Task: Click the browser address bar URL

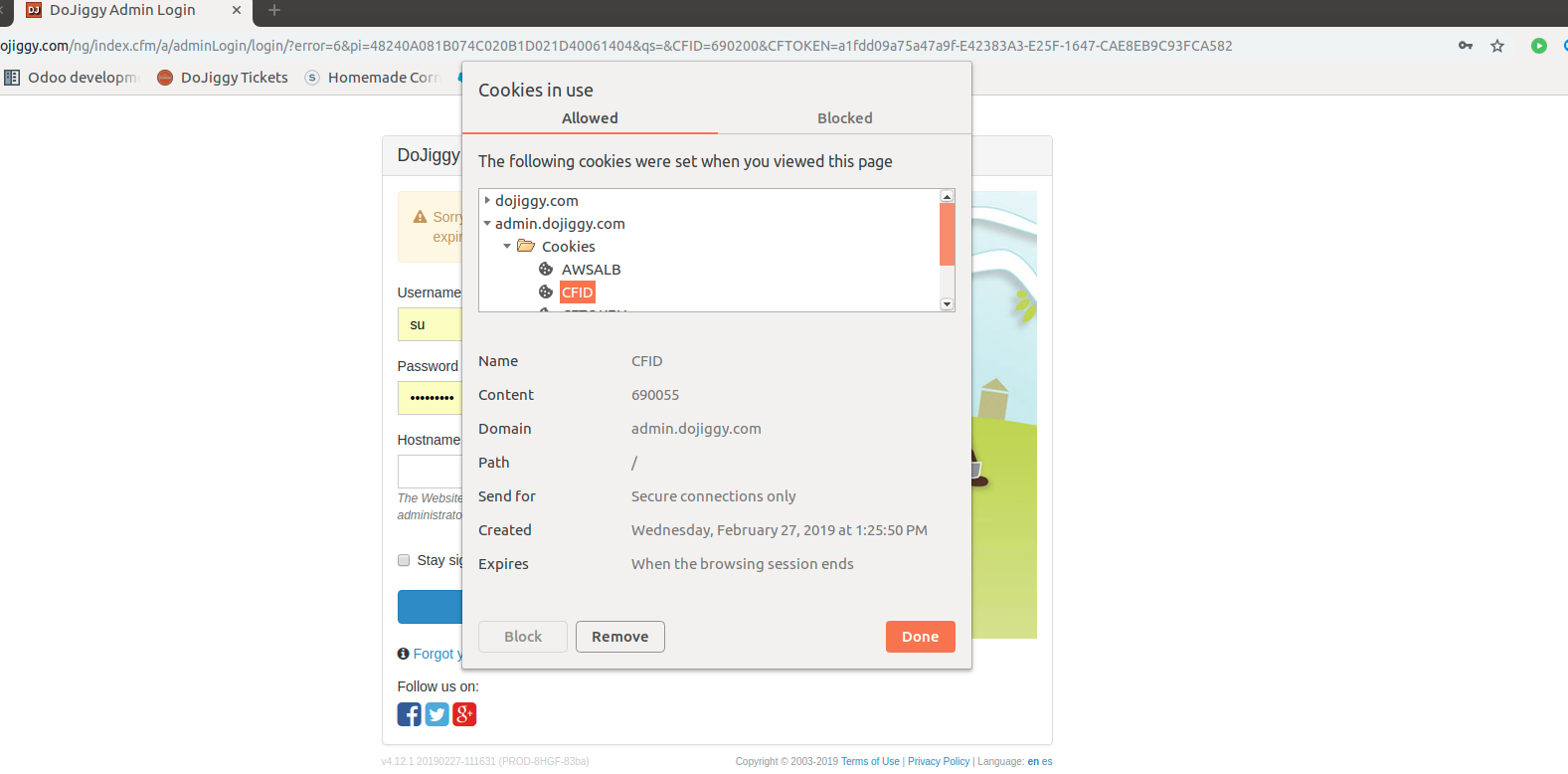Action: [616, 46]
